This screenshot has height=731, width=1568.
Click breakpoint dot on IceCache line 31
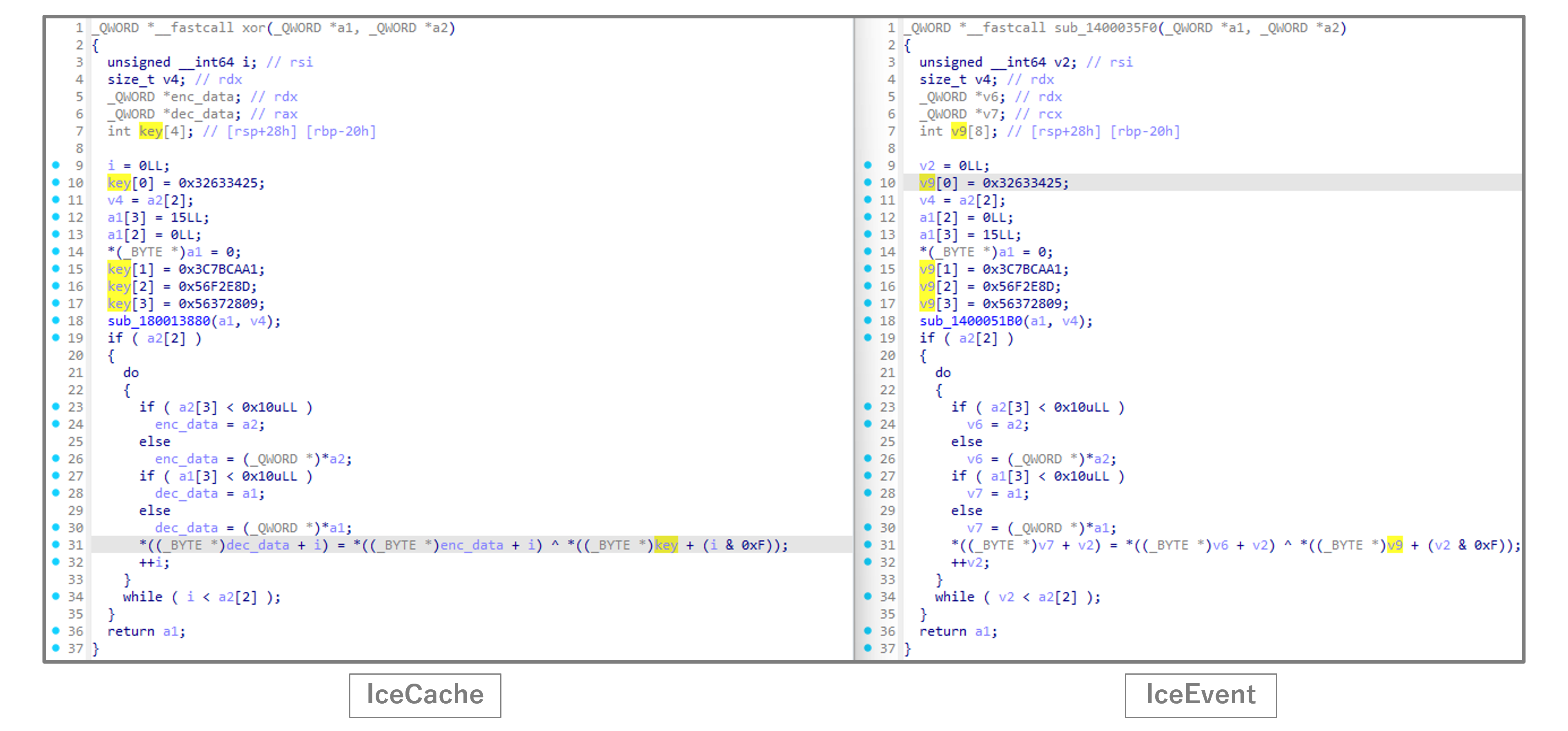(56, 544)
